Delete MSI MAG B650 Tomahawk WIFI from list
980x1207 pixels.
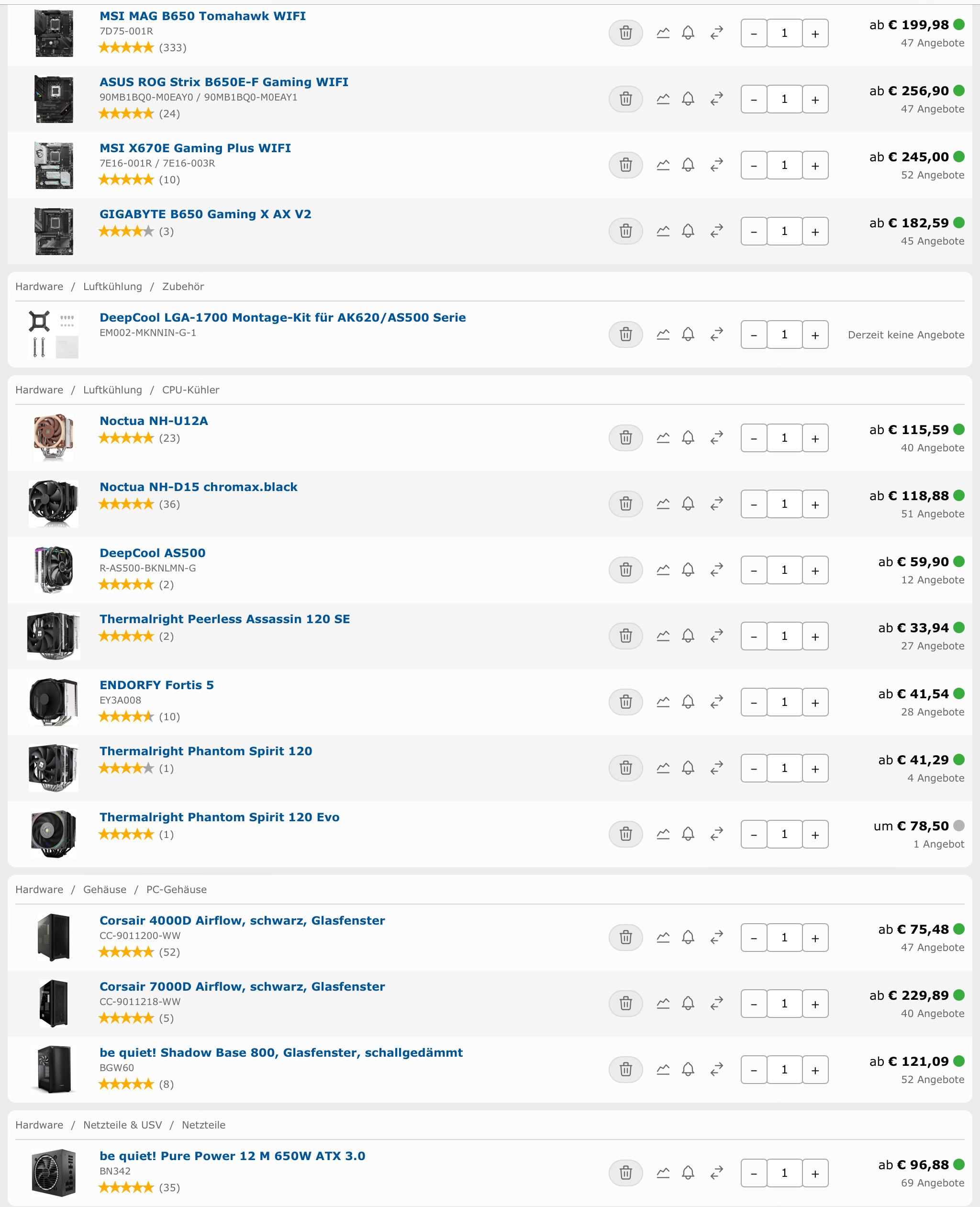625,33
